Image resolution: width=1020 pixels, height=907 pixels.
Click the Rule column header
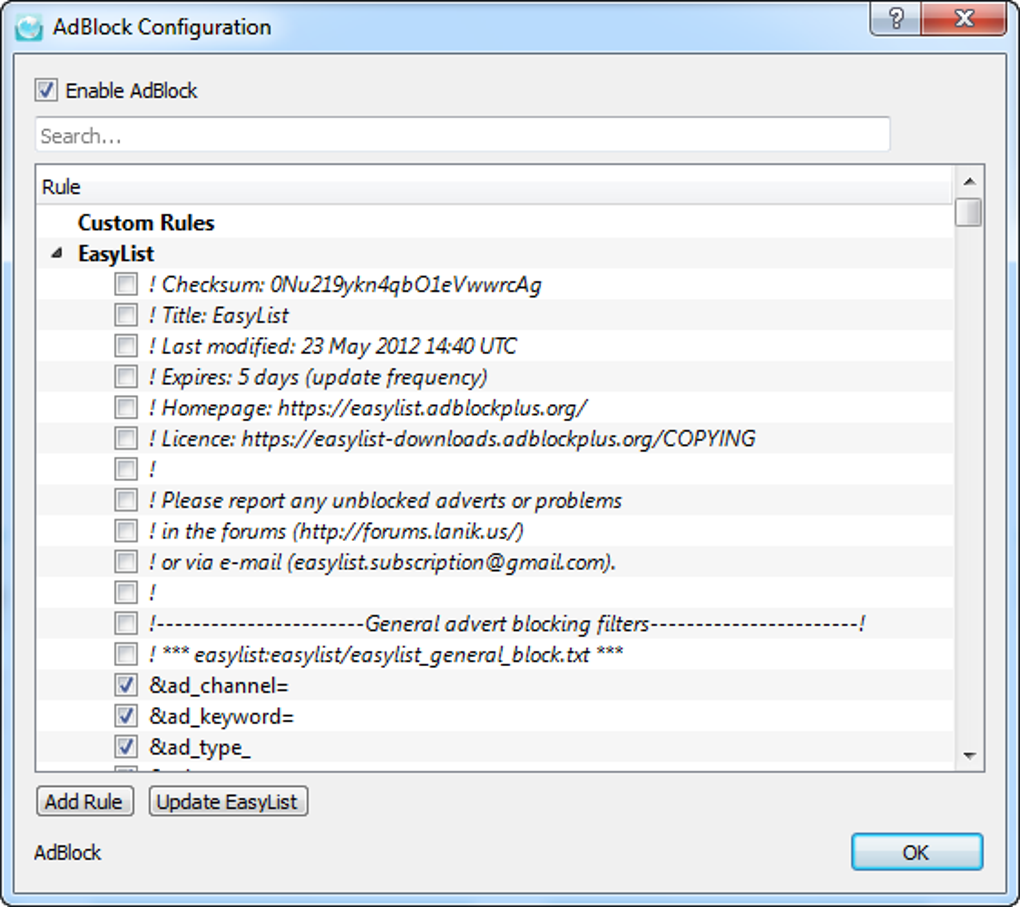click(x=494, y=187)
